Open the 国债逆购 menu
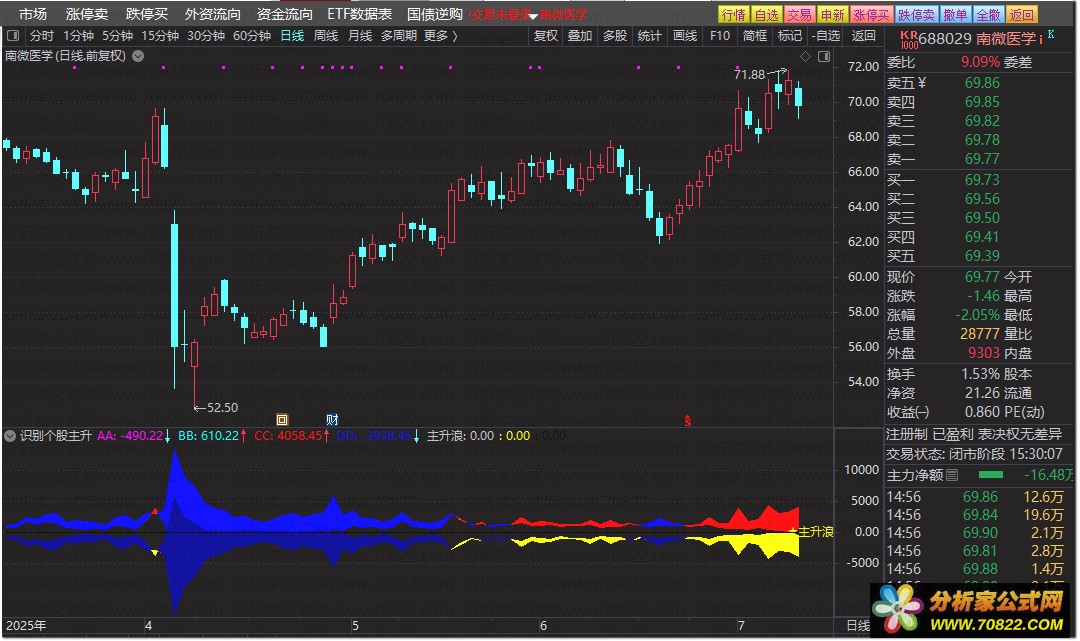Viewport: 1080px width, 641px height. click(435, 14)
